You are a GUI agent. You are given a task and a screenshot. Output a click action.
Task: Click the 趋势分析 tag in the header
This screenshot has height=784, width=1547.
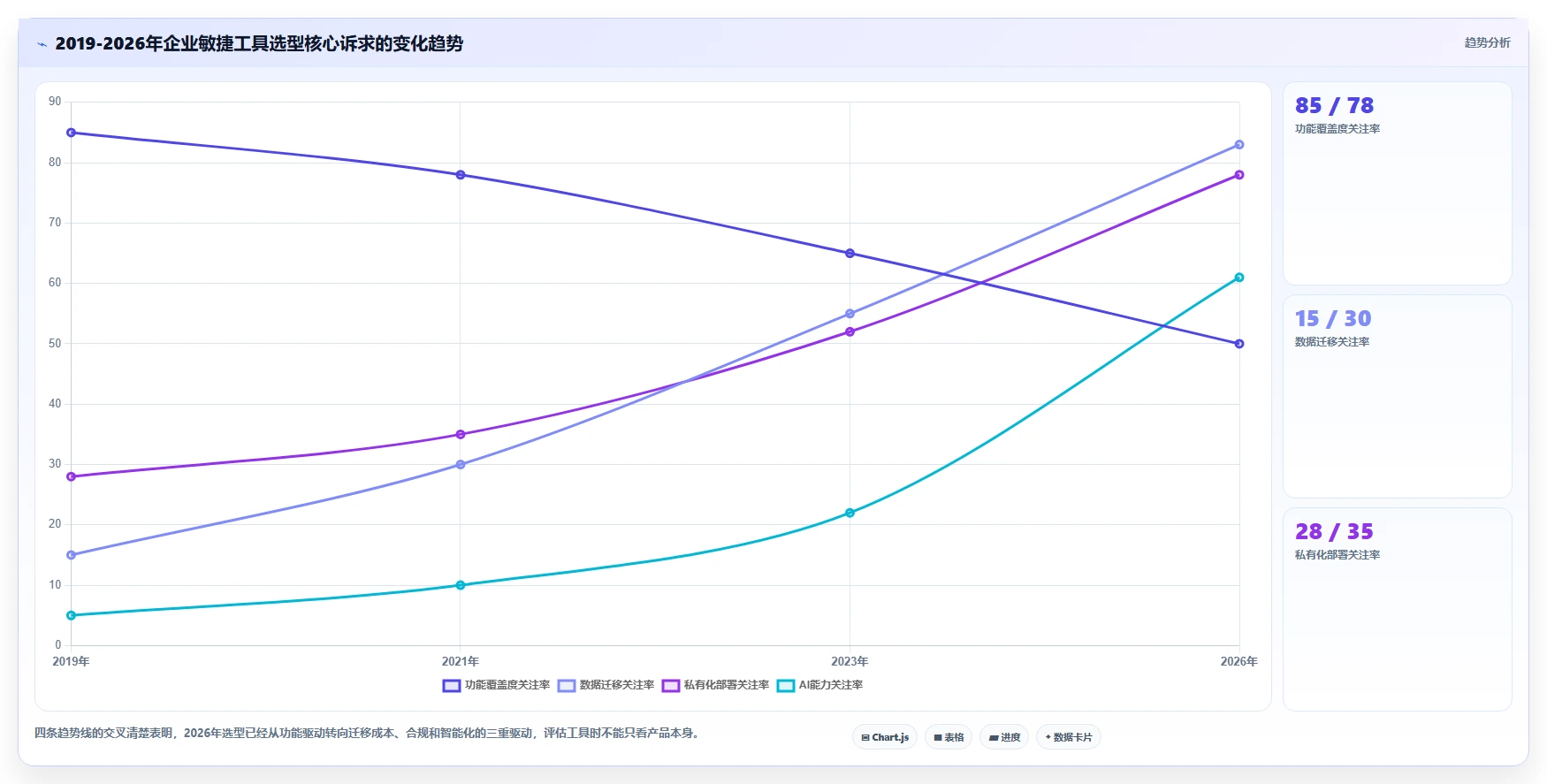(x=1487, y=42)
